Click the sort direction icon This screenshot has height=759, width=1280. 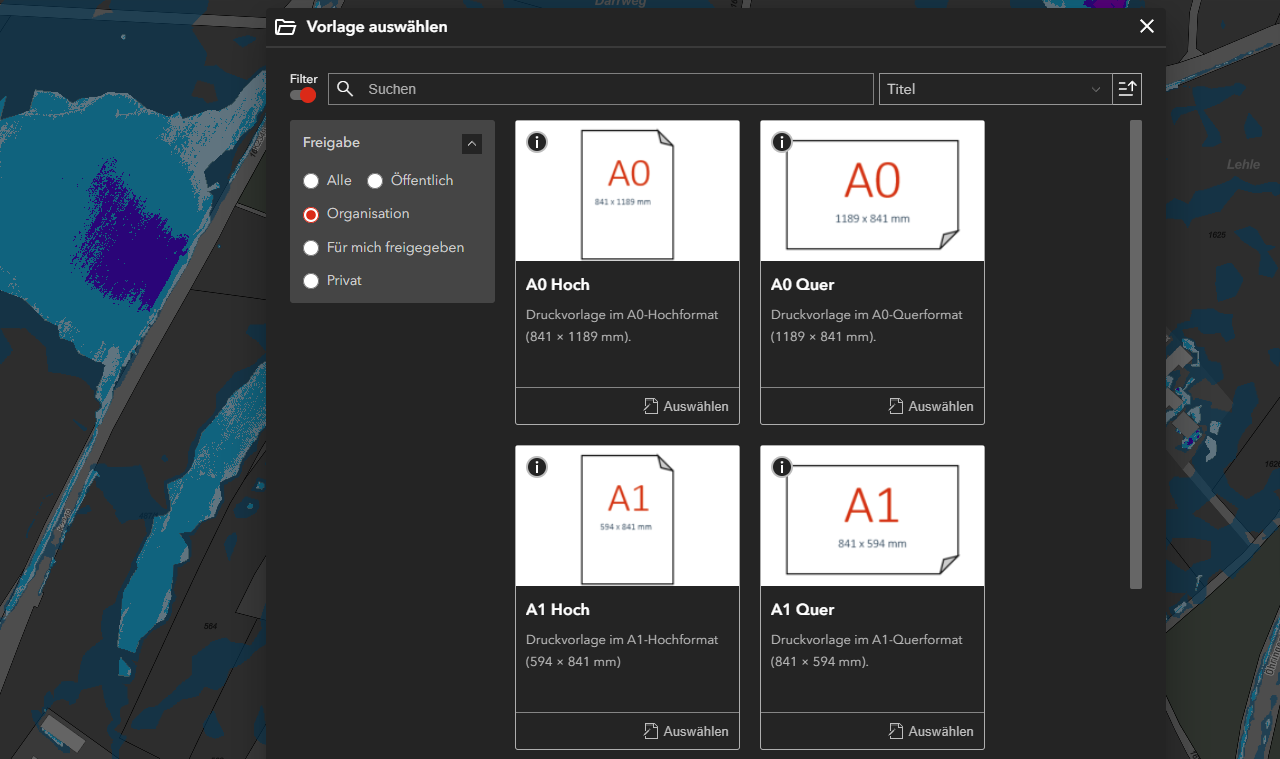coord(1127,89)
